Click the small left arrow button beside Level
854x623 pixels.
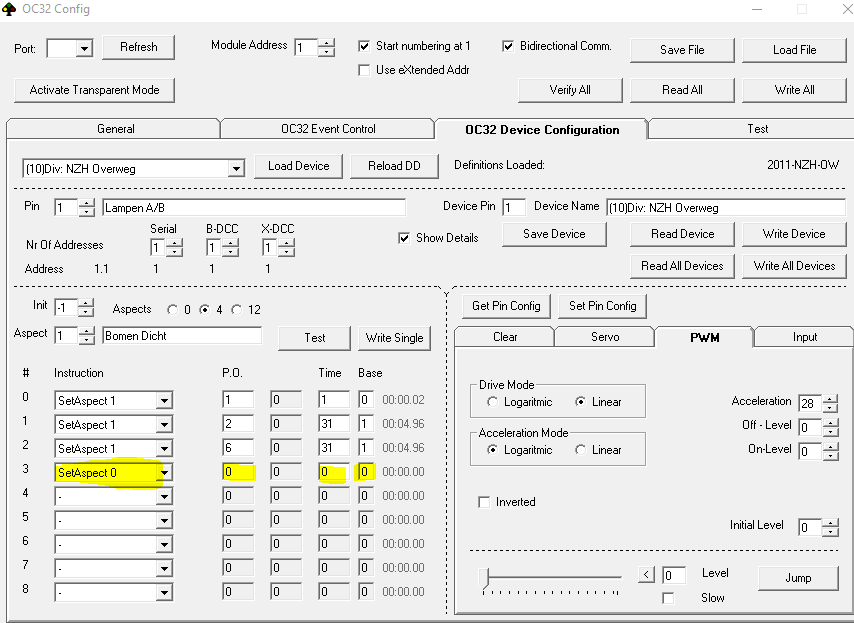click(647, 575)
